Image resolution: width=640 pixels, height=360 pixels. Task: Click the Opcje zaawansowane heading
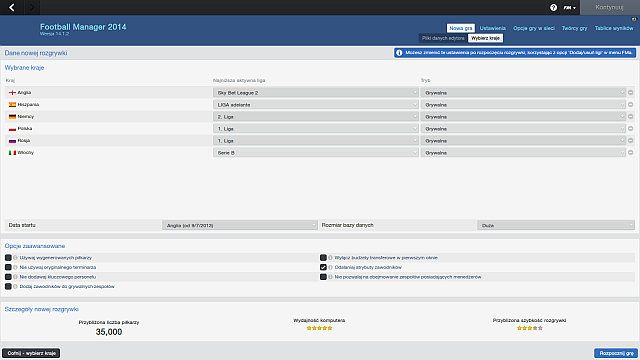(35, 246)
